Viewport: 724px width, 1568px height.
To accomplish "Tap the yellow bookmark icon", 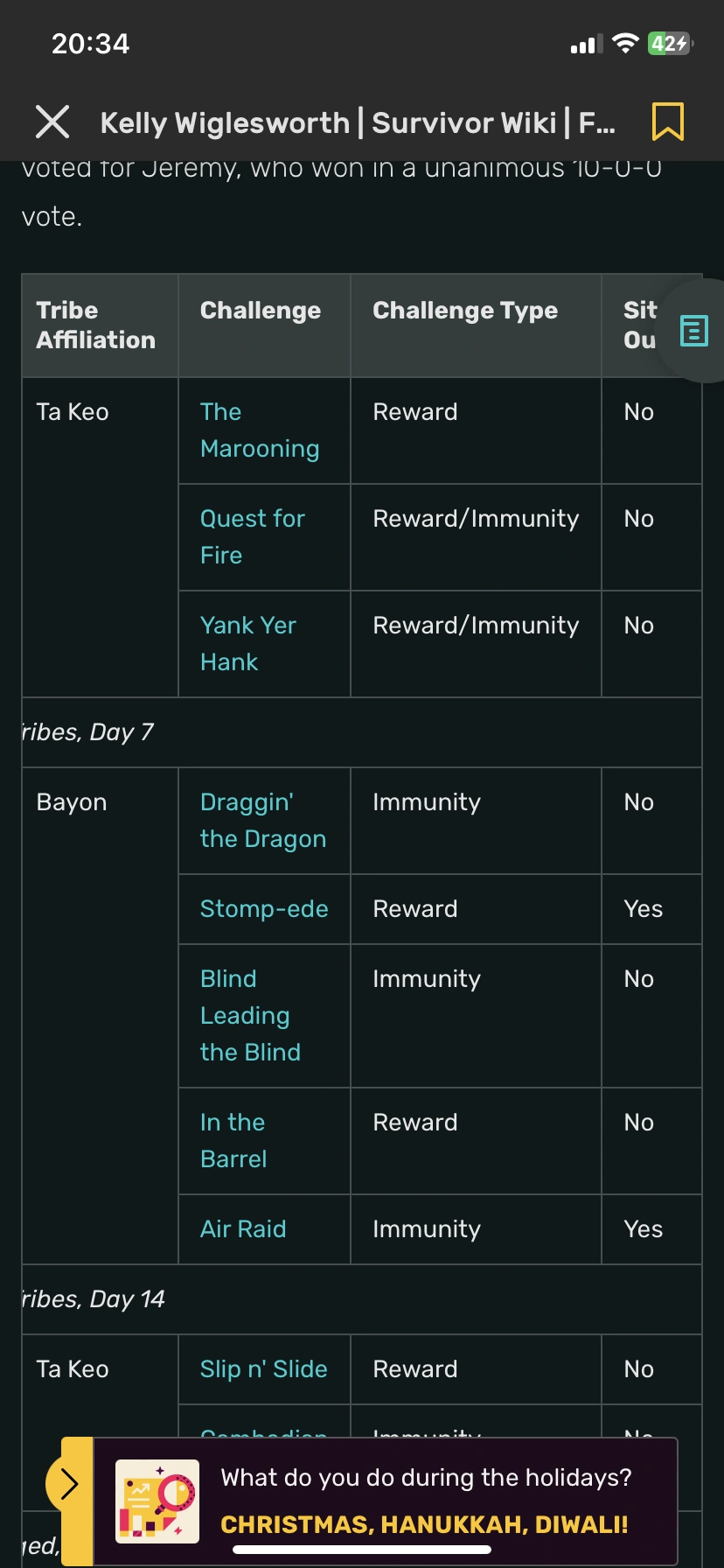I will point(668,122).
